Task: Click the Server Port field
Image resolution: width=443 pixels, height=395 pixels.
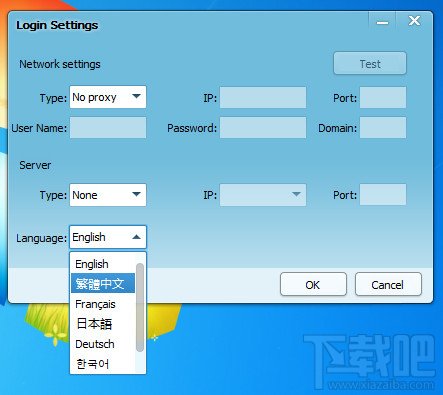Action: coord(383,195)
